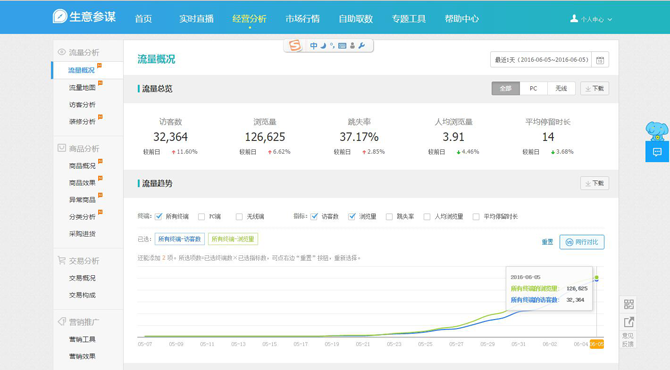Open 分类分析 in the sidebar
The height and width of the screenshot is (370, 670).
82,217
